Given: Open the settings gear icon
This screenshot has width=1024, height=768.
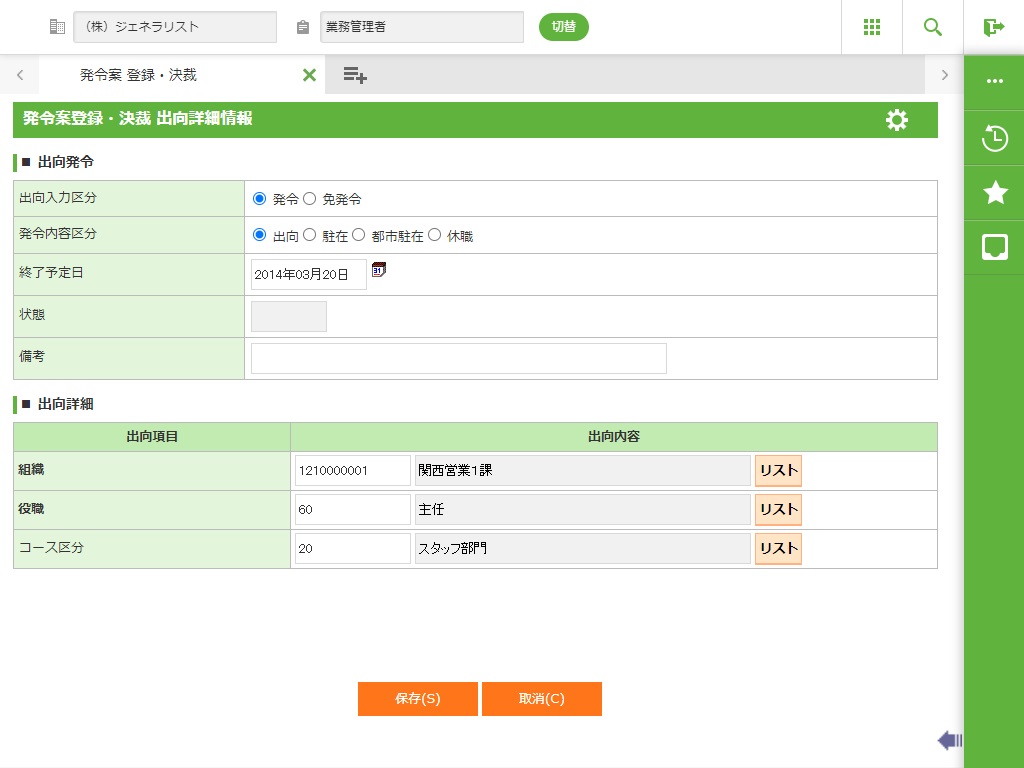Looking at the screenshot, I should click(897, 120).
